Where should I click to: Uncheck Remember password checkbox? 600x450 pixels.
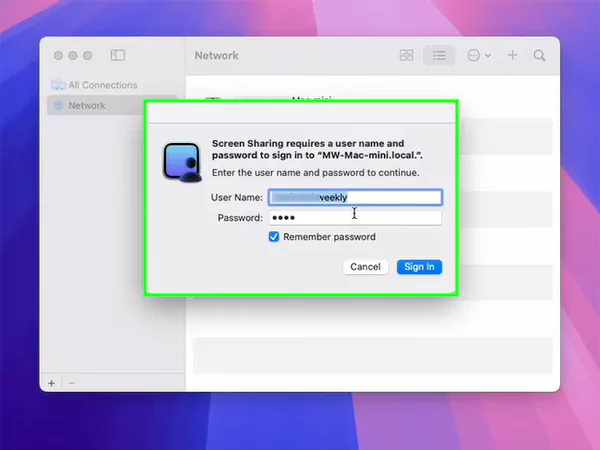tap(274, 236)
